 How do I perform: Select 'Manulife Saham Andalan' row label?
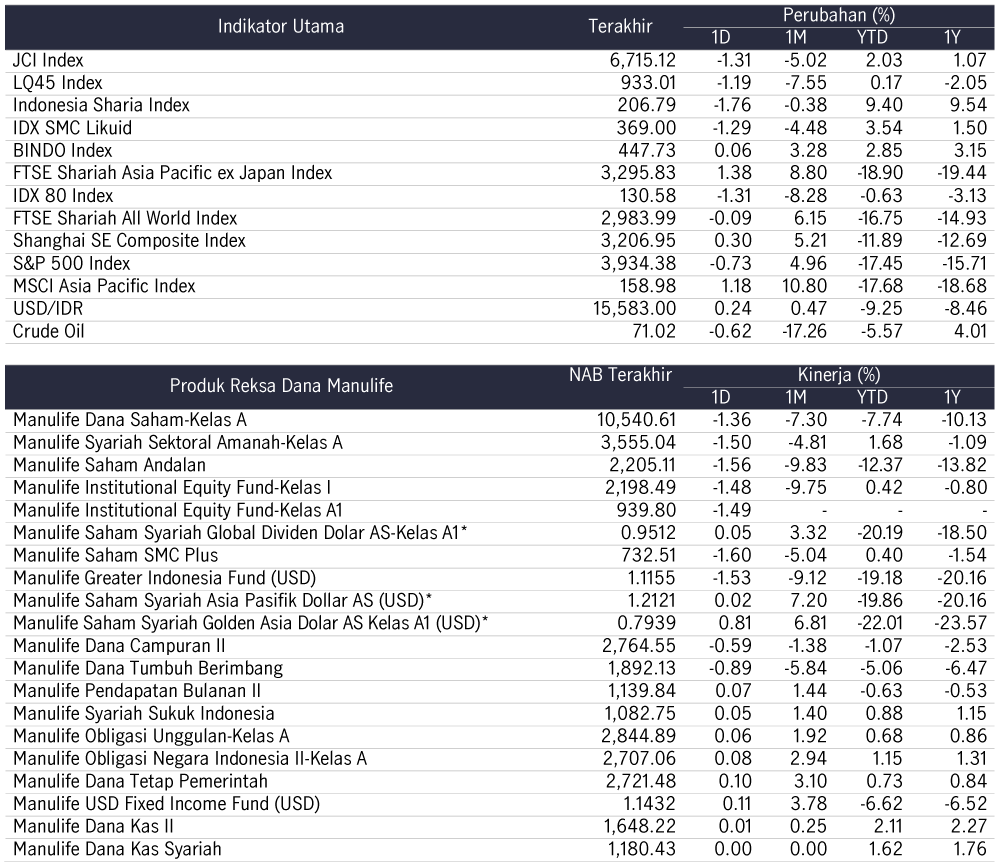point(109,465)
